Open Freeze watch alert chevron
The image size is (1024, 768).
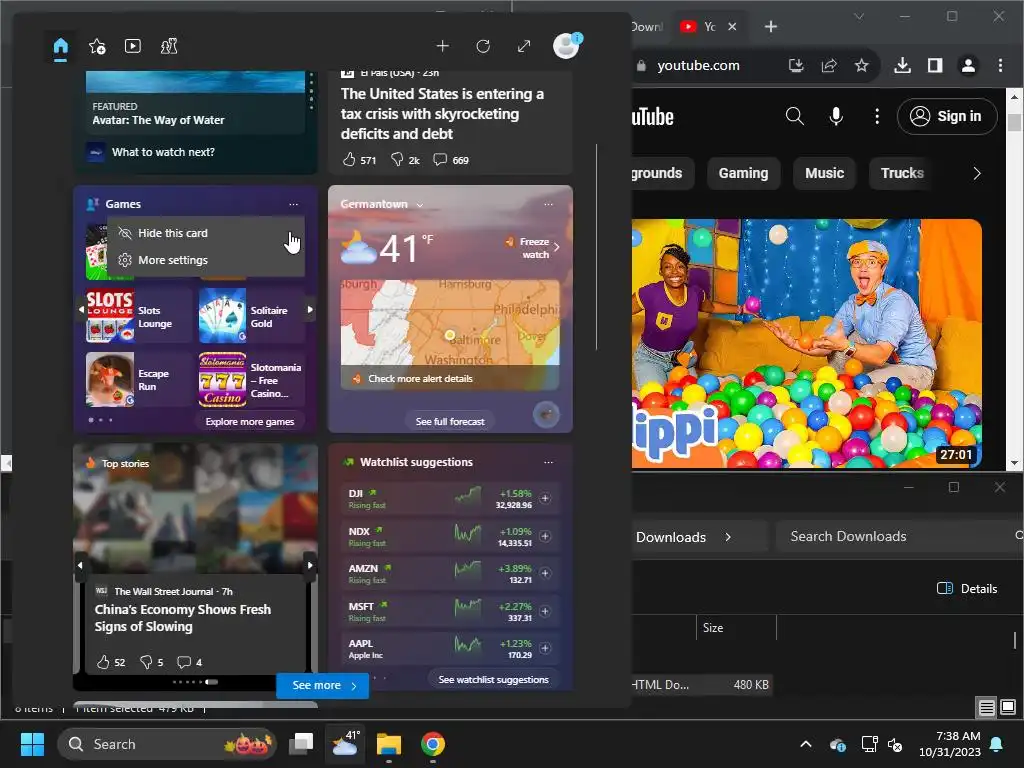[556, 248]
